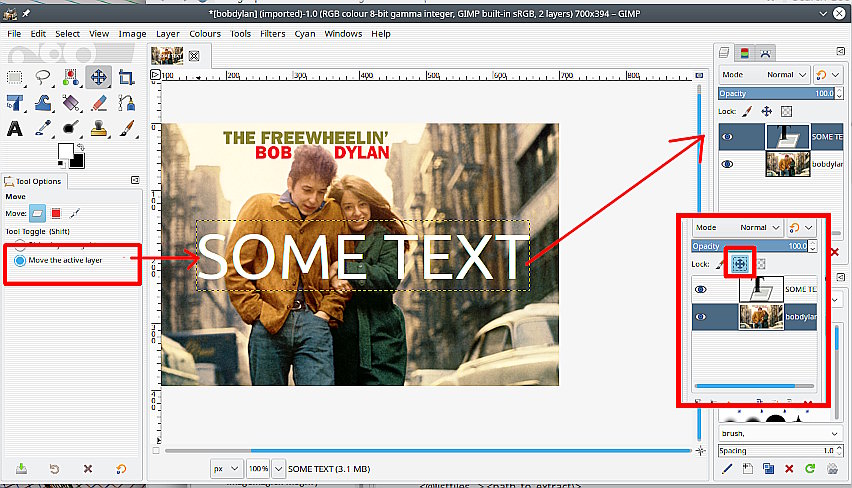Click lock position icon highlighted in red box
Viewport: 852px width, 488px height.
741,264
